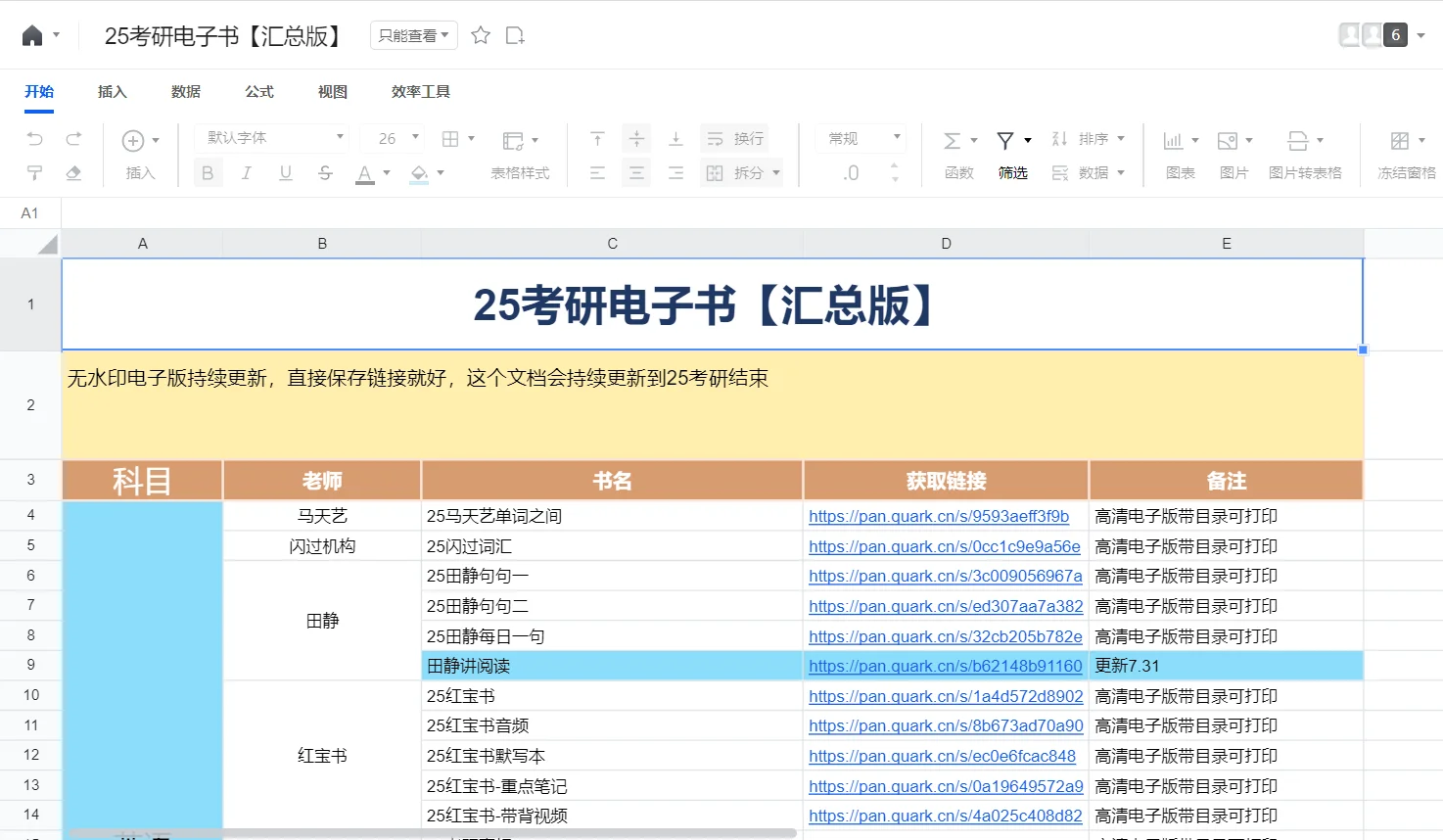Insert a picture (图片)
The height and width of the screenshot is (840, 1443).
pyautogui.click(x=1228, y=141)
